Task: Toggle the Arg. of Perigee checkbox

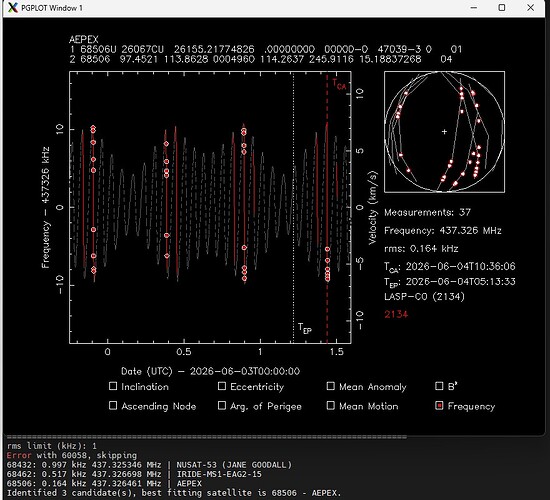Action: click(x=222, y=405)
